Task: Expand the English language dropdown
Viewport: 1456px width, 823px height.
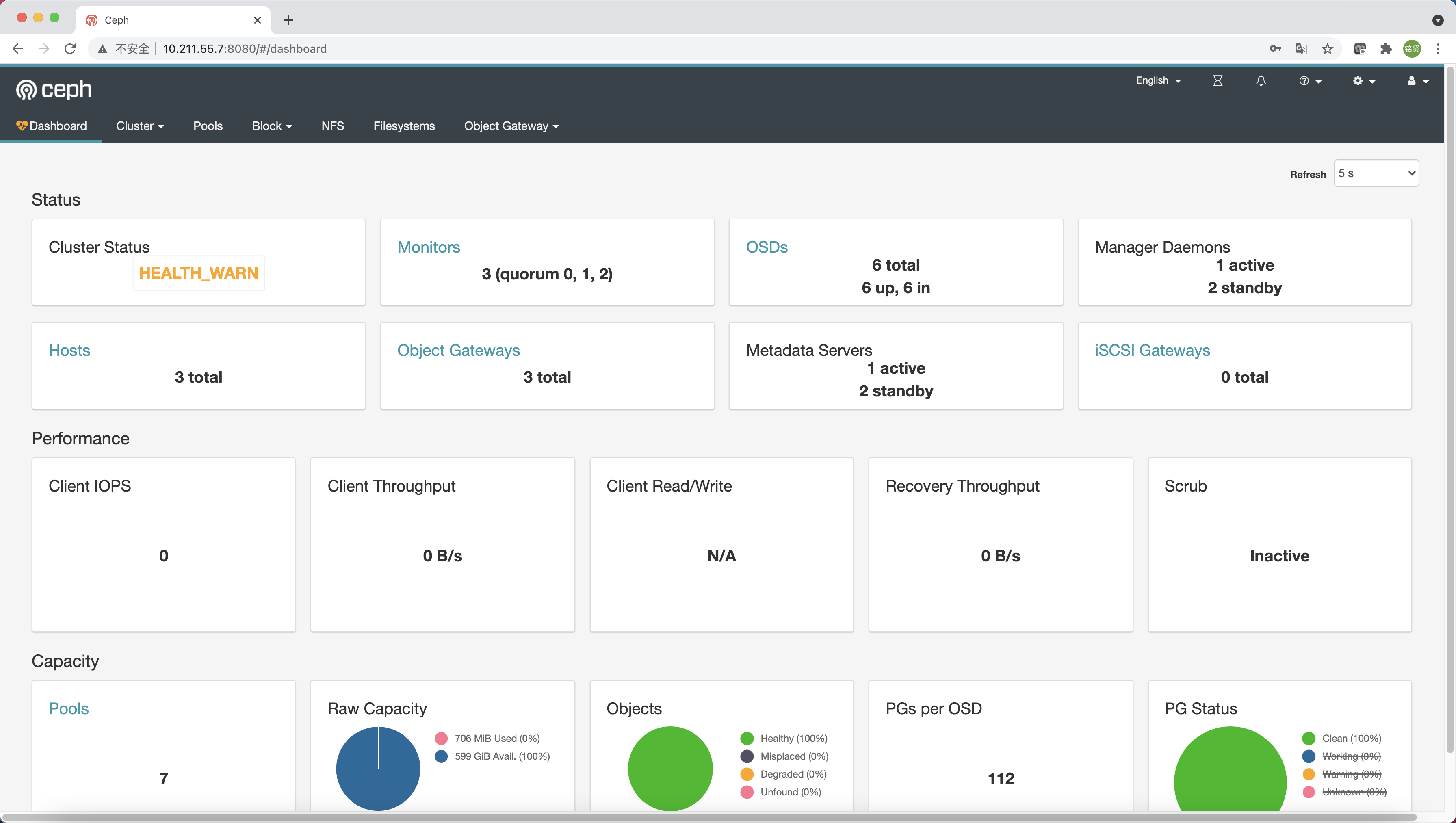Action: click(1158, 81)
